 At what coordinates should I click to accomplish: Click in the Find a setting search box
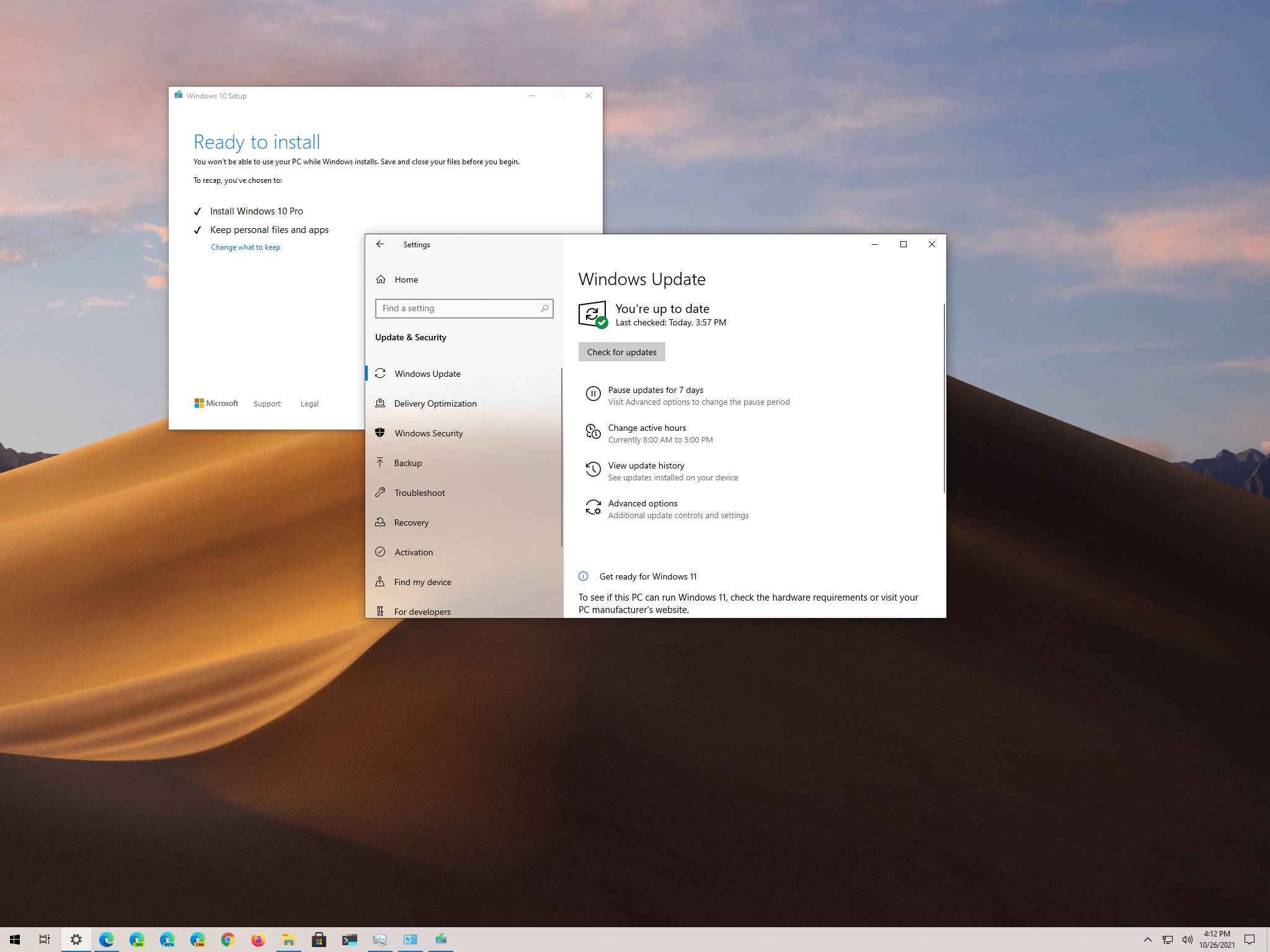[x=464, y=309]
